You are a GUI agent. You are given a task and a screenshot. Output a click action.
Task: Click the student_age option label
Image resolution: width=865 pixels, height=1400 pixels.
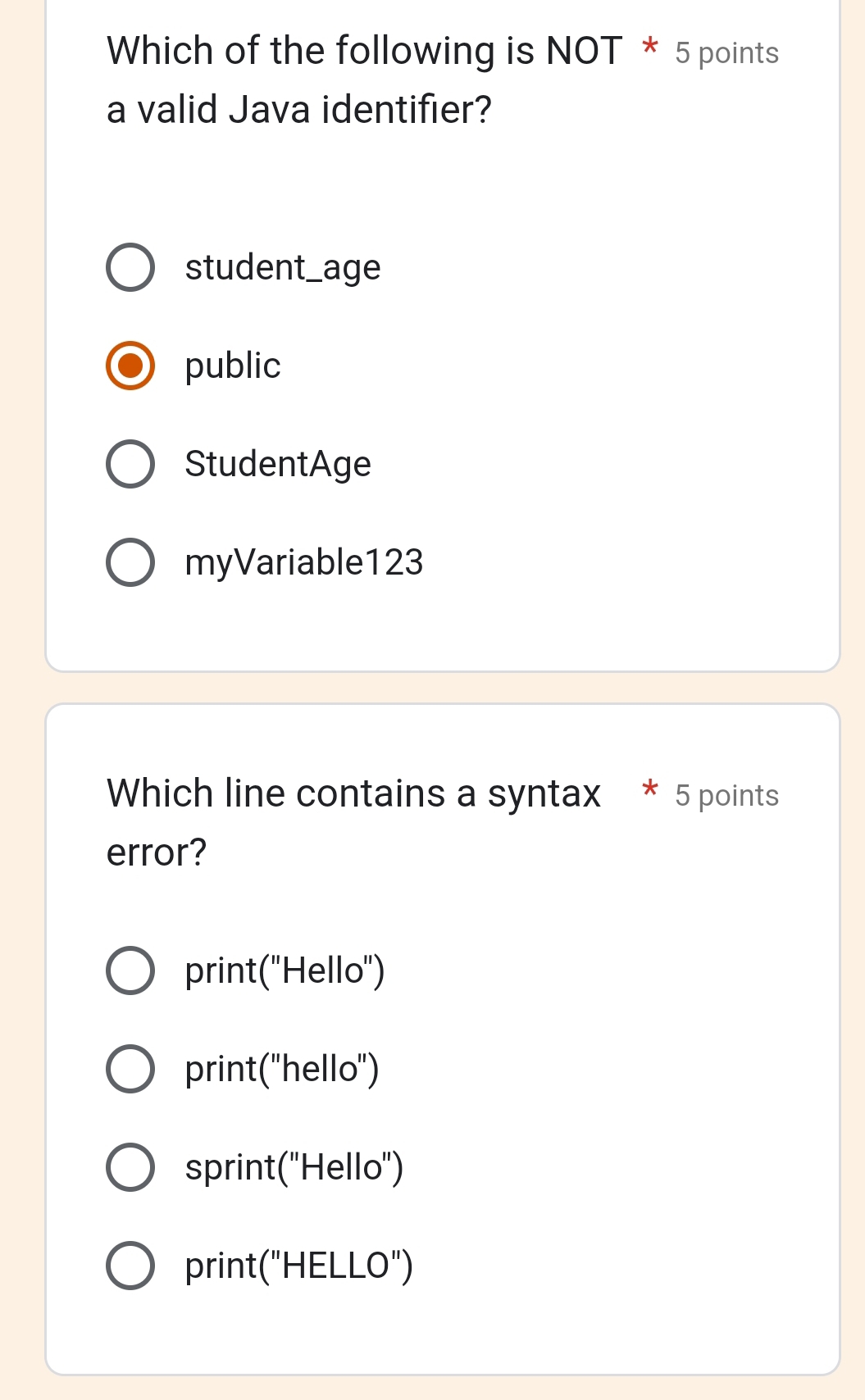pyautogui.click(x=283, y=268)
